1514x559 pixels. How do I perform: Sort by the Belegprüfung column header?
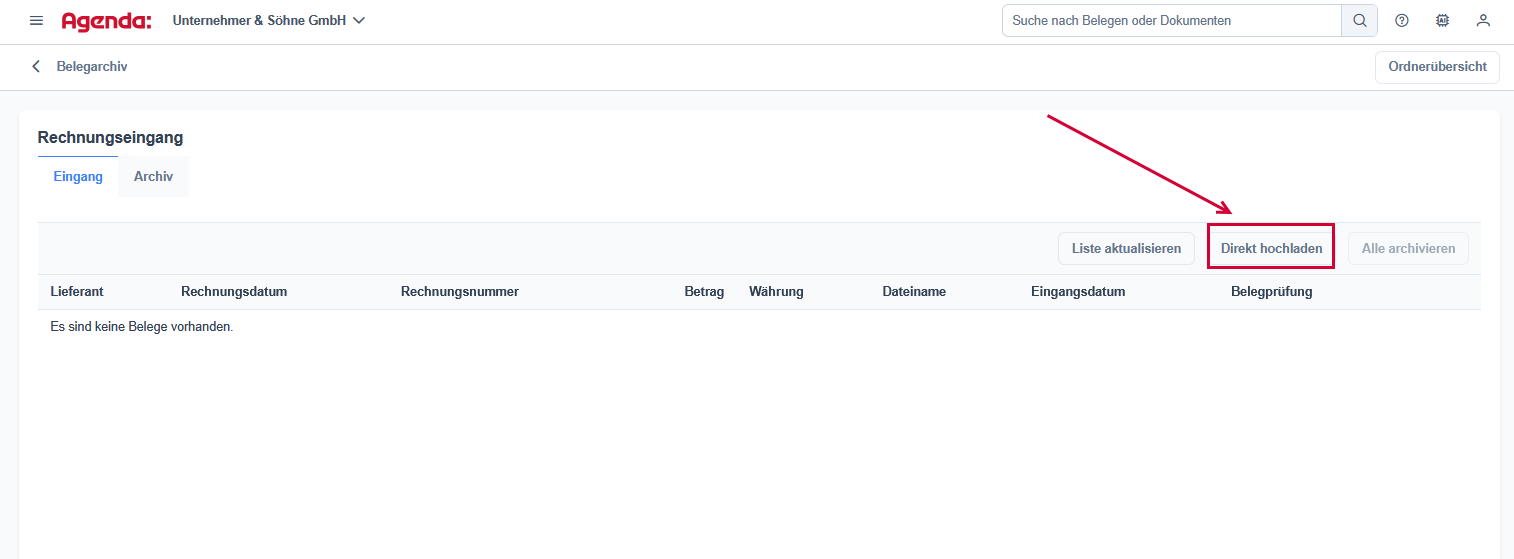pos(1271,292)
